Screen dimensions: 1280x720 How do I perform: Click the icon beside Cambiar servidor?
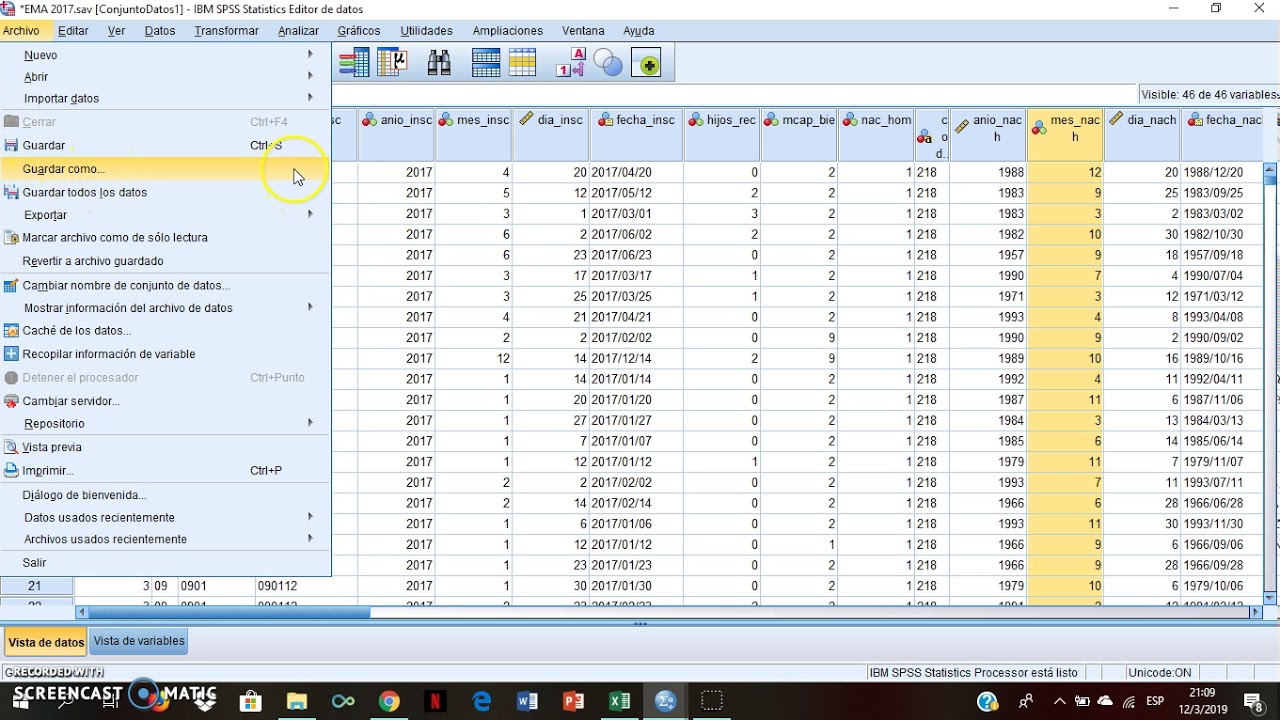click(x=12, y=401)
